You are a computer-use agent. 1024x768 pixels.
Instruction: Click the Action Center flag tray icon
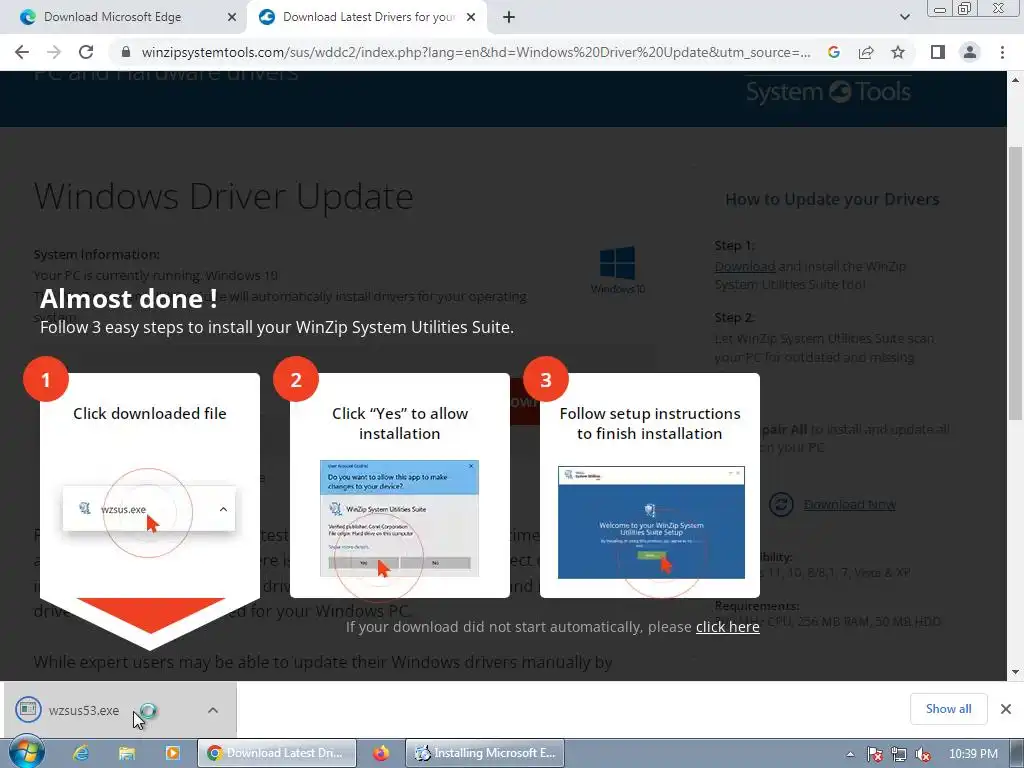pyautogui.click(x=874, y=754)
